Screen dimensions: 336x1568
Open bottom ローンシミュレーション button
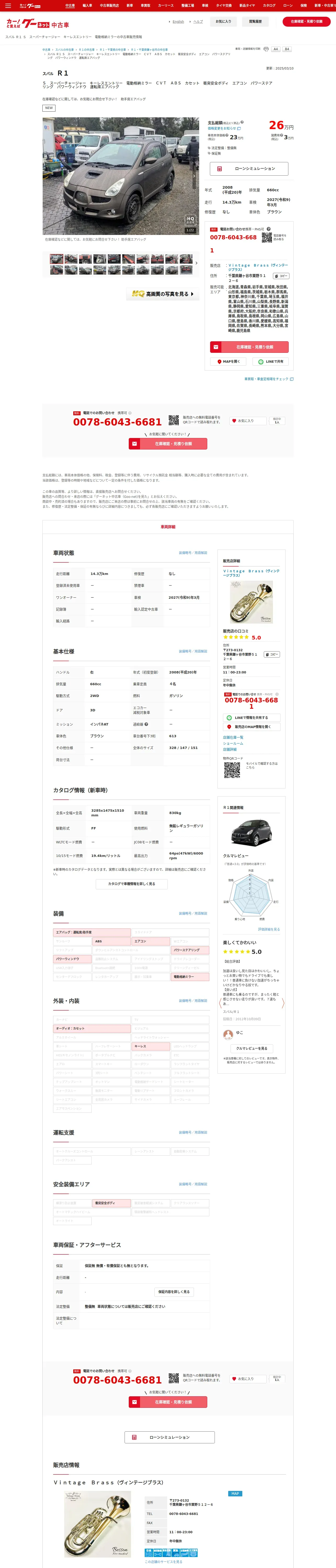tap(170, 1437)
